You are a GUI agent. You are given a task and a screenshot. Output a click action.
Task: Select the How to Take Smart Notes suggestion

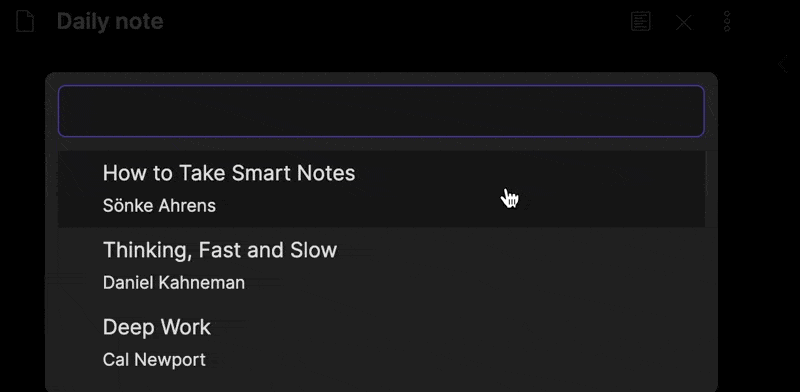pos(381,189)
